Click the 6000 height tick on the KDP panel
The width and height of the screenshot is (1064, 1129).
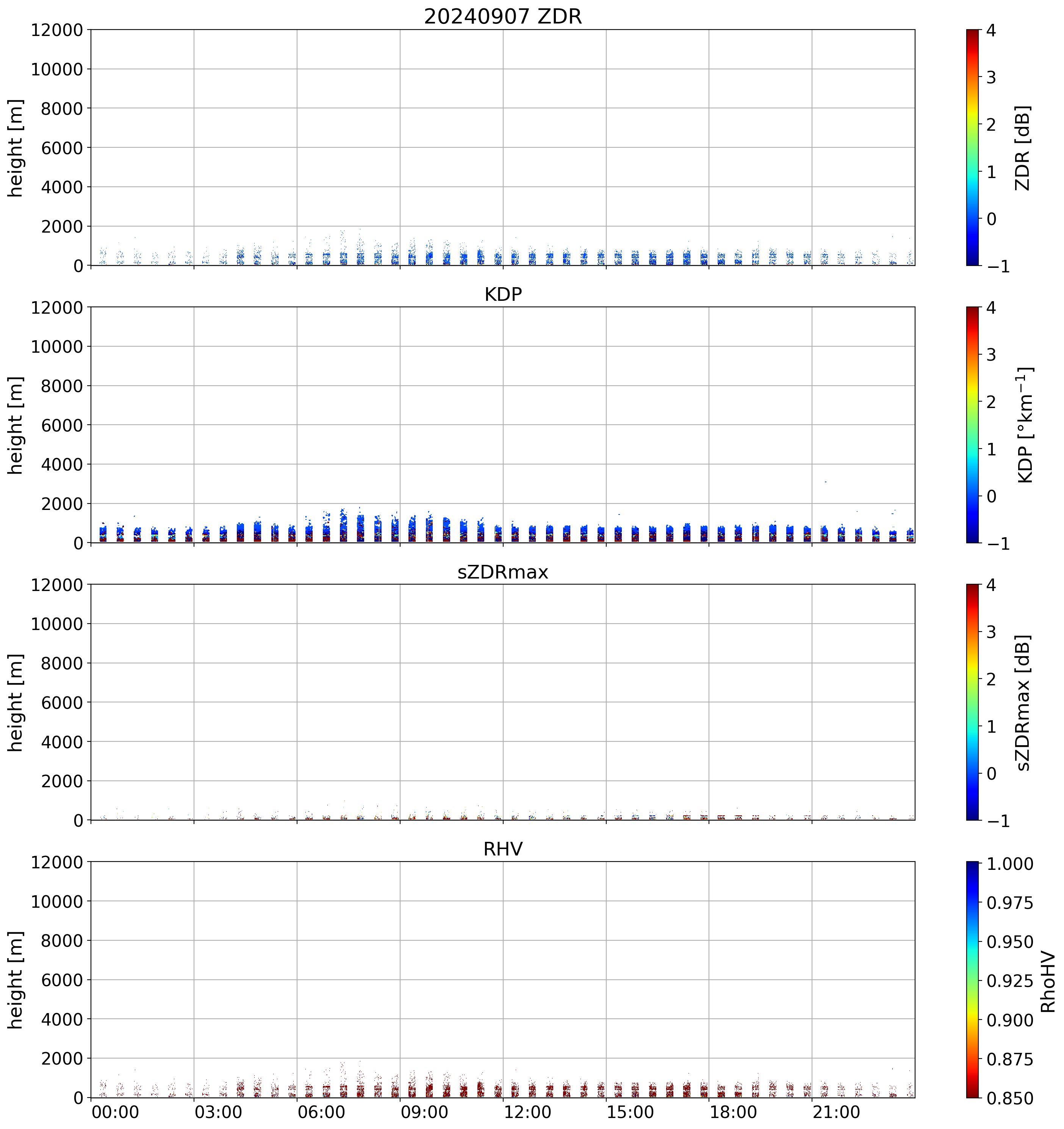click(x=63, y=425)
